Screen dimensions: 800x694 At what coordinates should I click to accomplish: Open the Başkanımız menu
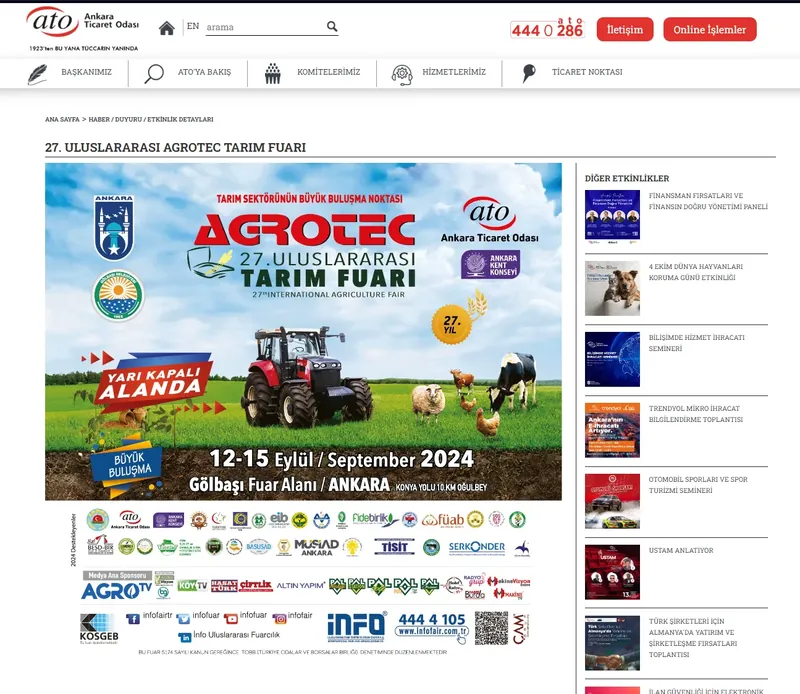pyautogui.click(x=86, y=72)
